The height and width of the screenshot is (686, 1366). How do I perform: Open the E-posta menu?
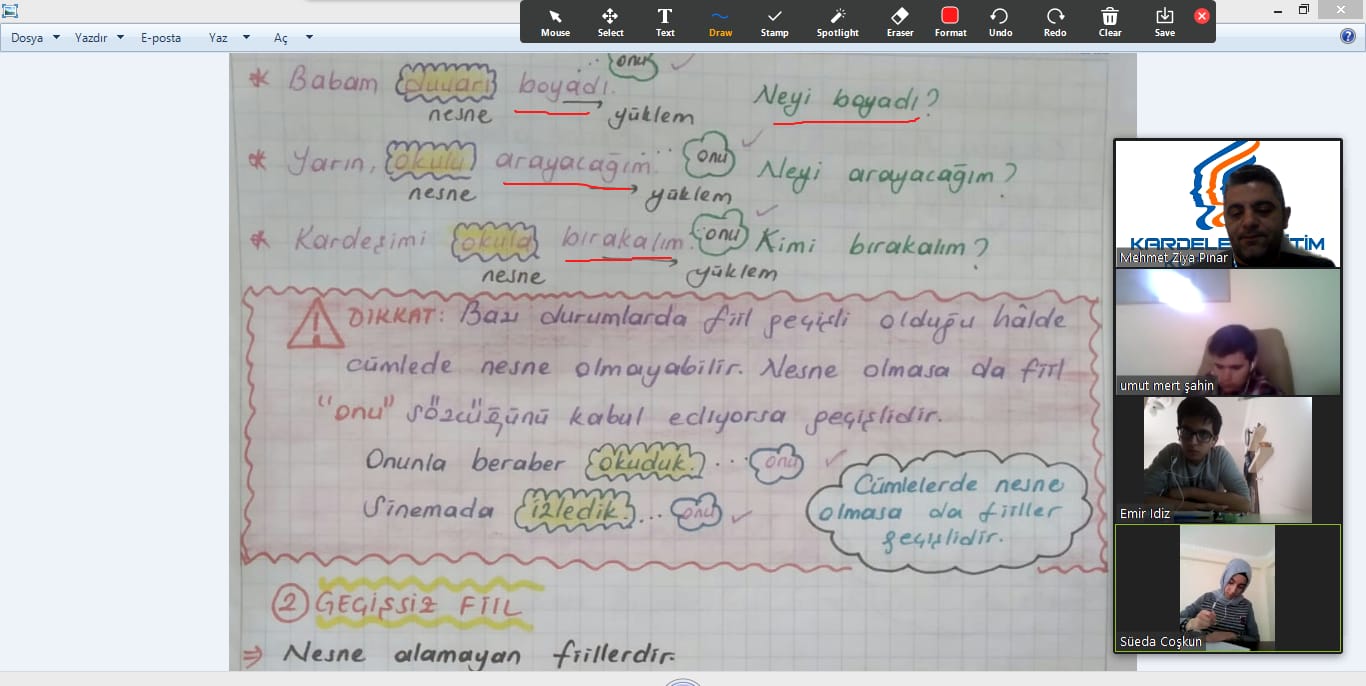[x=159, y=37]
